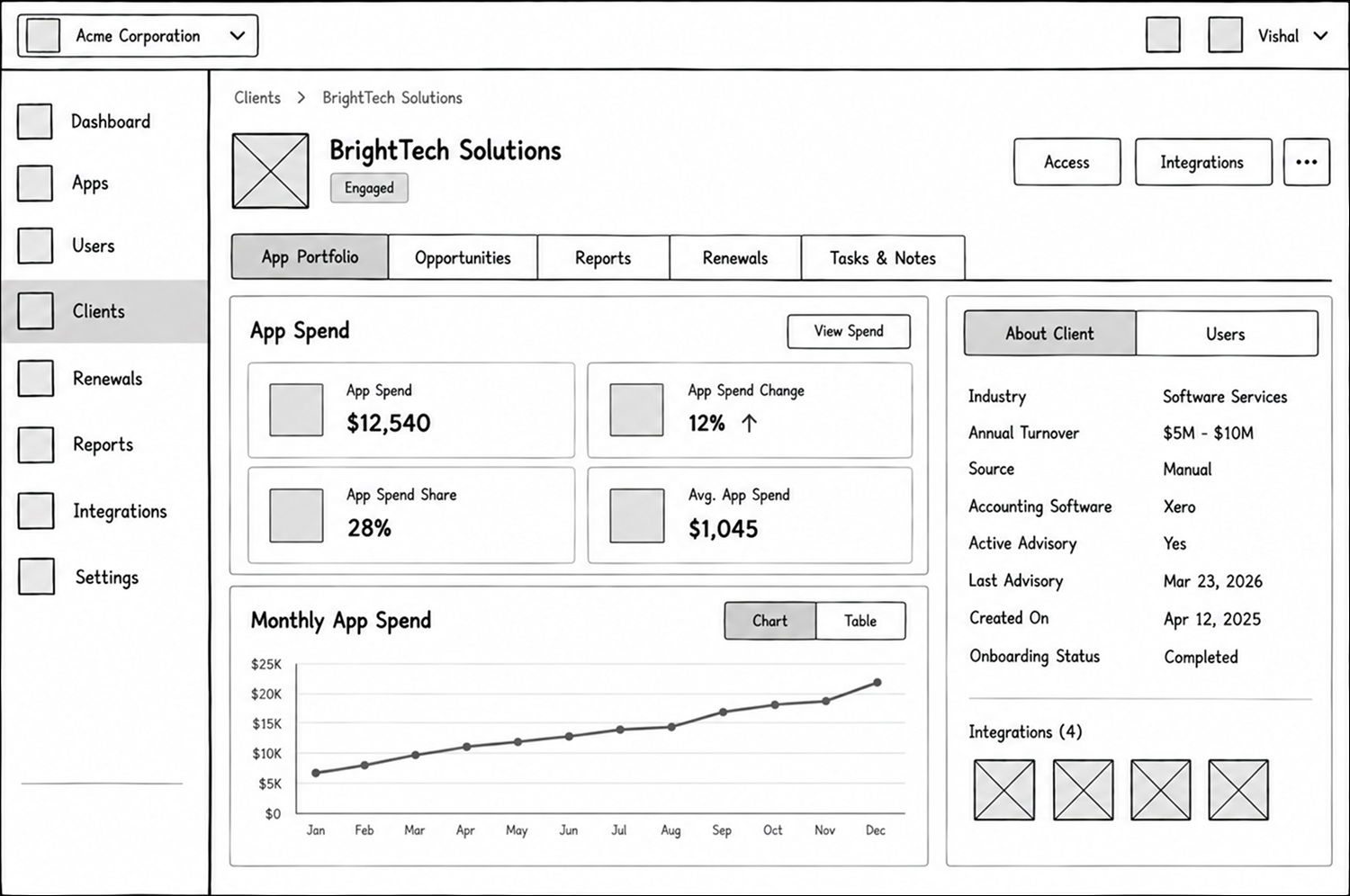The height and width of the screenshot is (896, 1350).
Task: Click the icon left of the user avatar
Action: [x=1163, y=35]
